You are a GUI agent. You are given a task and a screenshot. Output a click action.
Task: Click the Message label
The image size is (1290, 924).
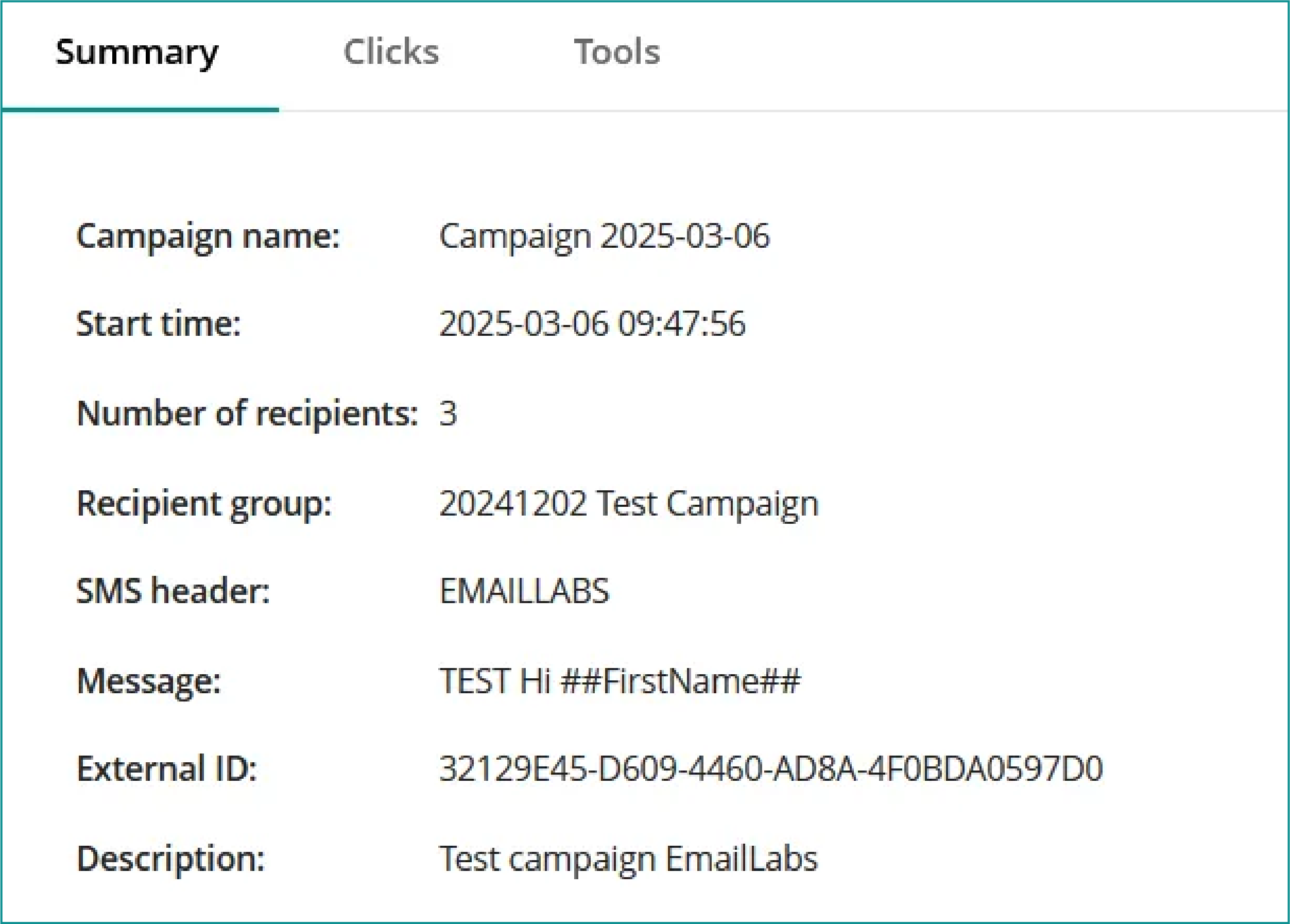[x=149, y=680]
